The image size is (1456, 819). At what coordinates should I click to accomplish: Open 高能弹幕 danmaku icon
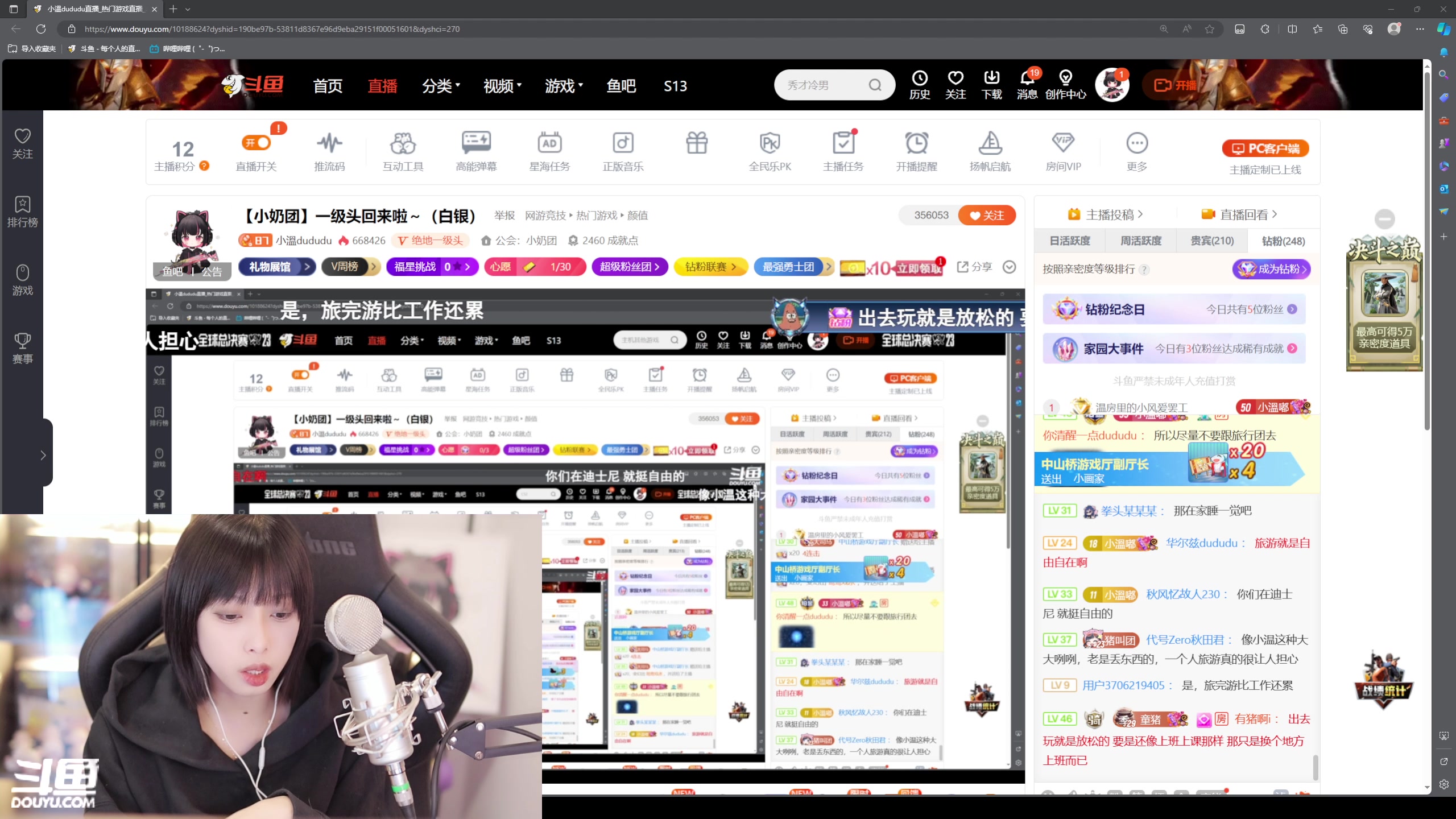coord(476,151)
